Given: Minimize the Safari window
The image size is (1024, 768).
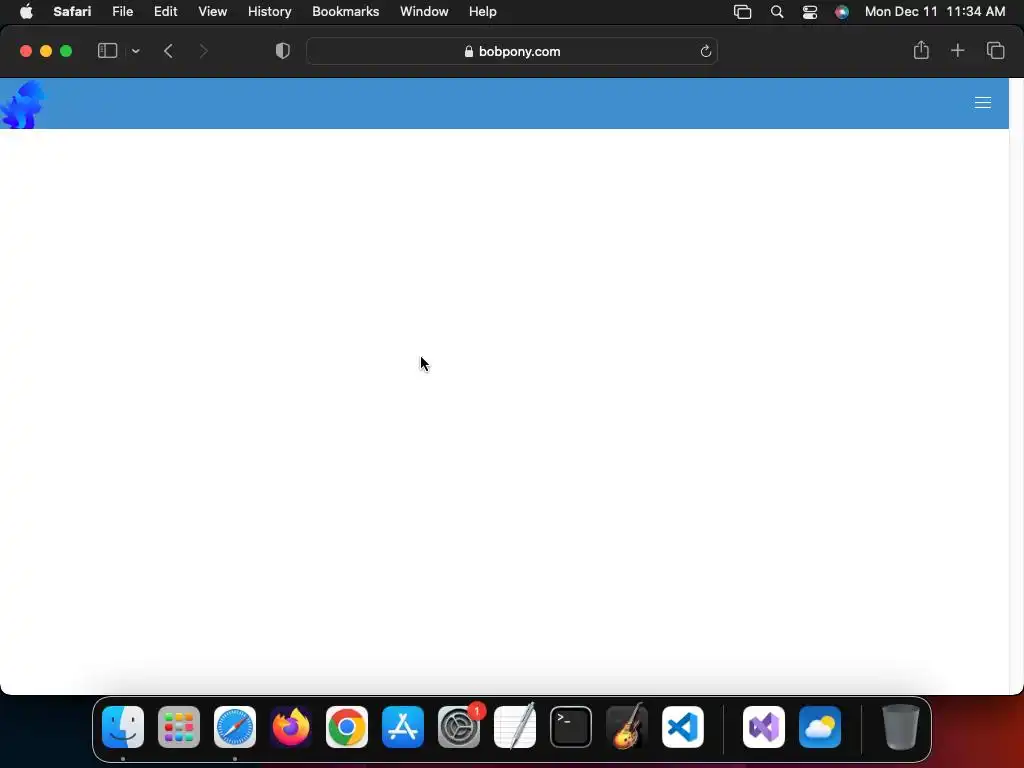Looking at the screenshot, I should click(x=46, y=51).
